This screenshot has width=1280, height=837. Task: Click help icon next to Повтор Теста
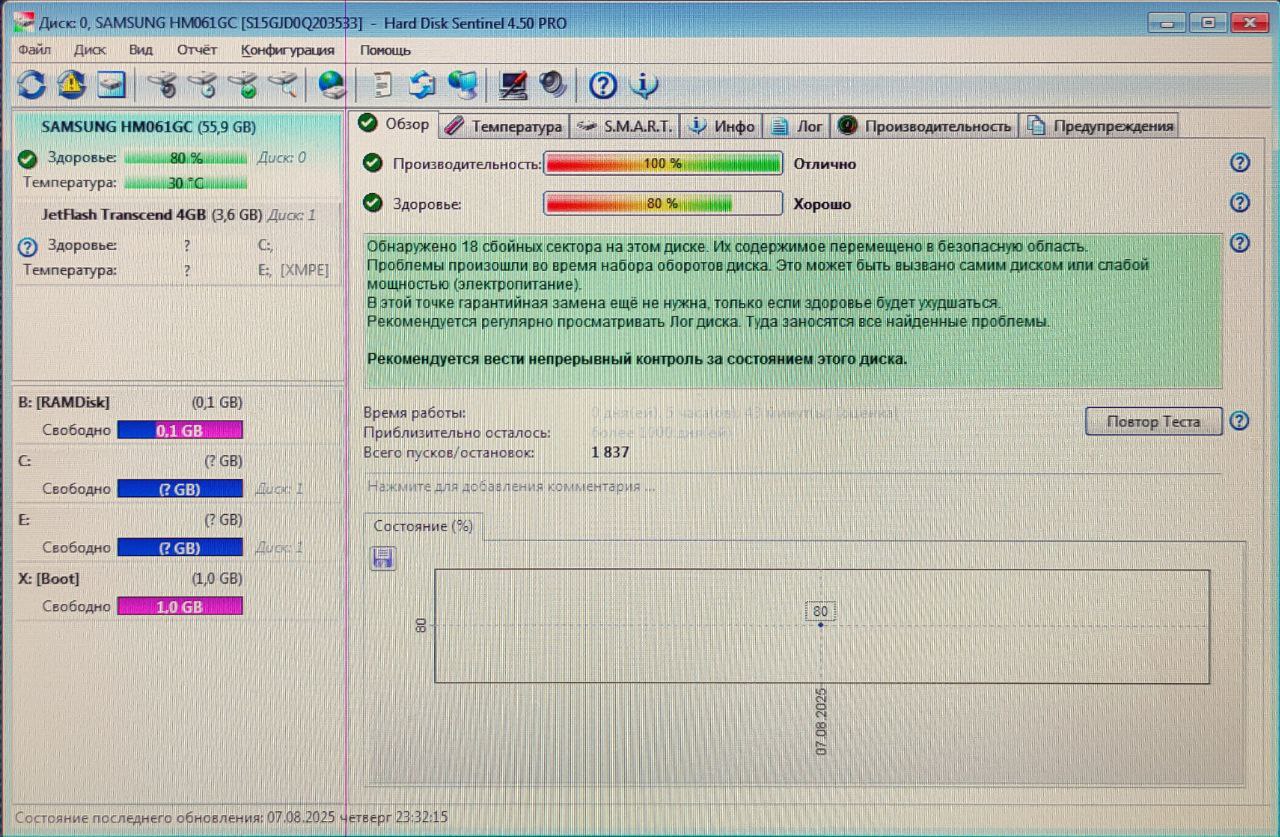1240,421
